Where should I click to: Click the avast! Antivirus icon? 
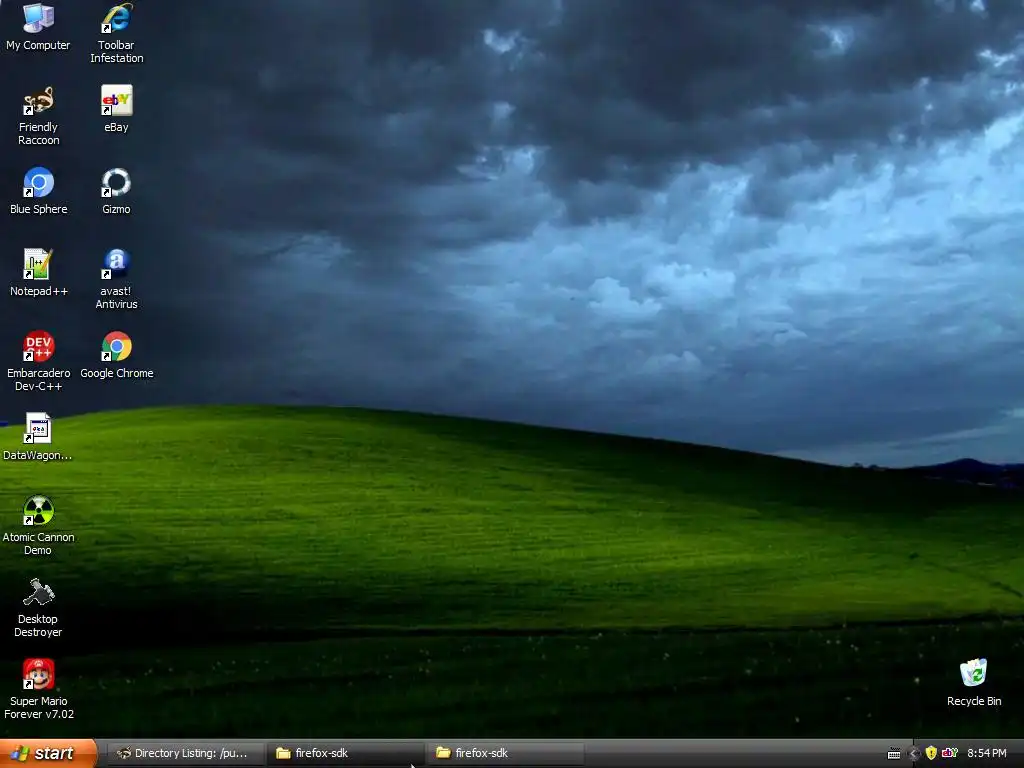click(x=116, y=280)
